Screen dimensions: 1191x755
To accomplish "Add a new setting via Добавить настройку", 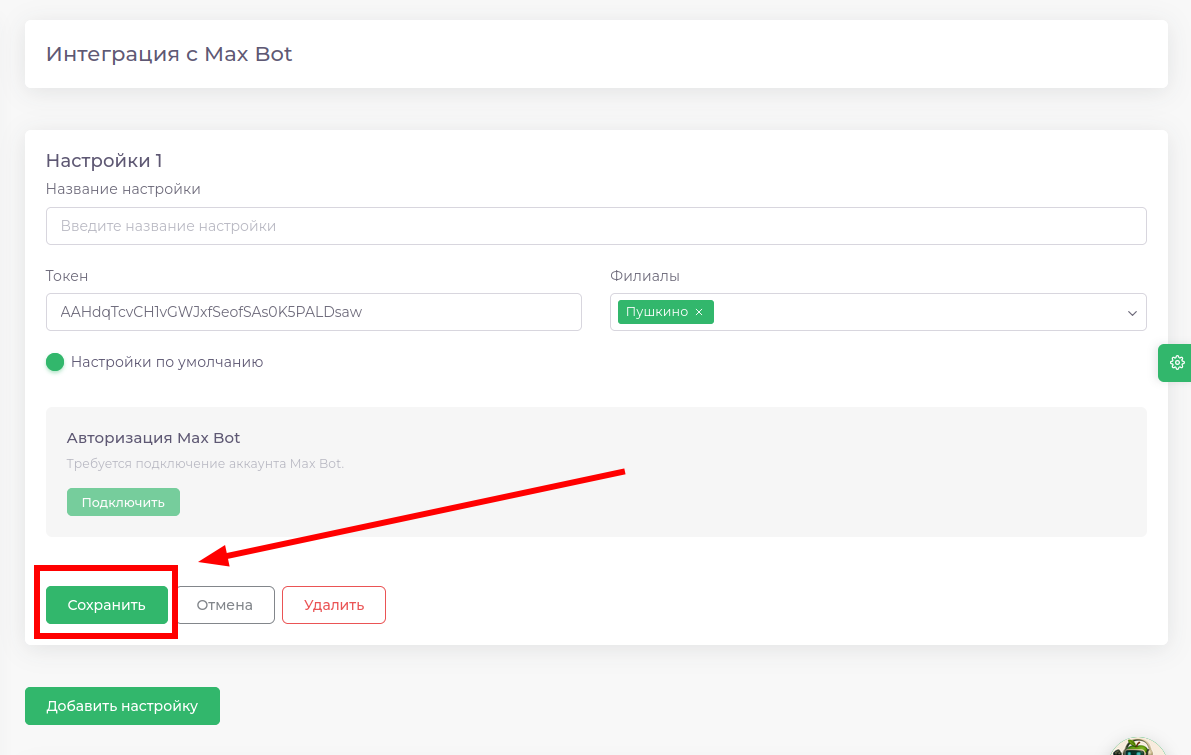I will click(122, 706).
